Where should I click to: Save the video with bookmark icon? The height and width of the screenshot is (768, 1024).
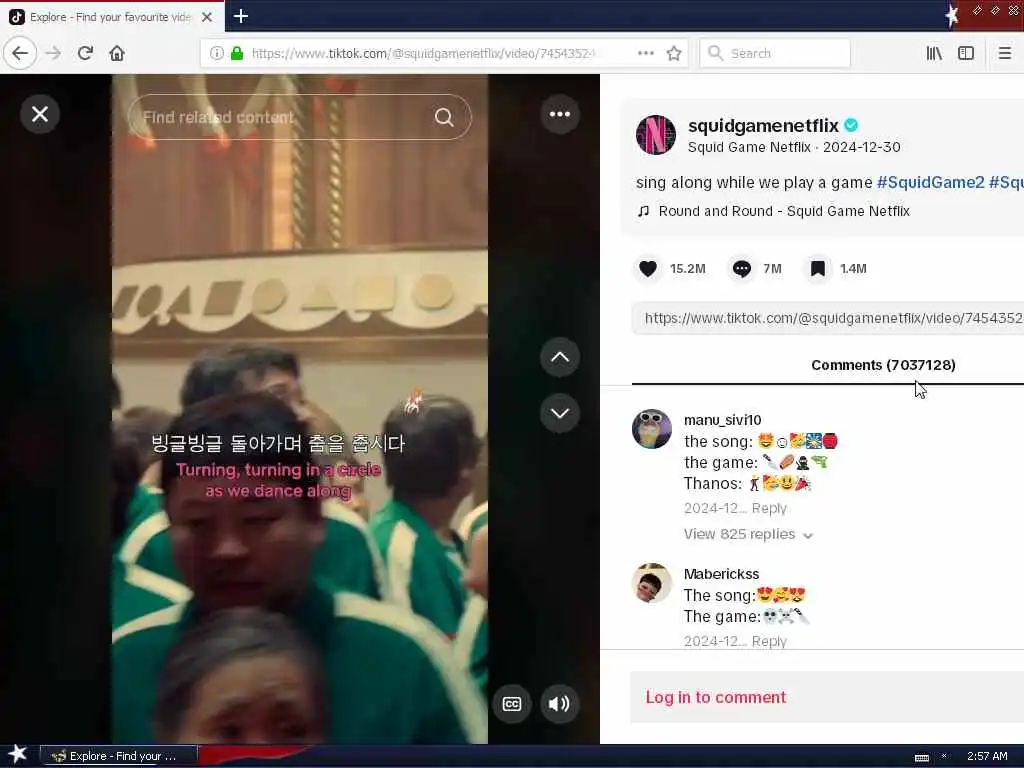tap(818, 268)
